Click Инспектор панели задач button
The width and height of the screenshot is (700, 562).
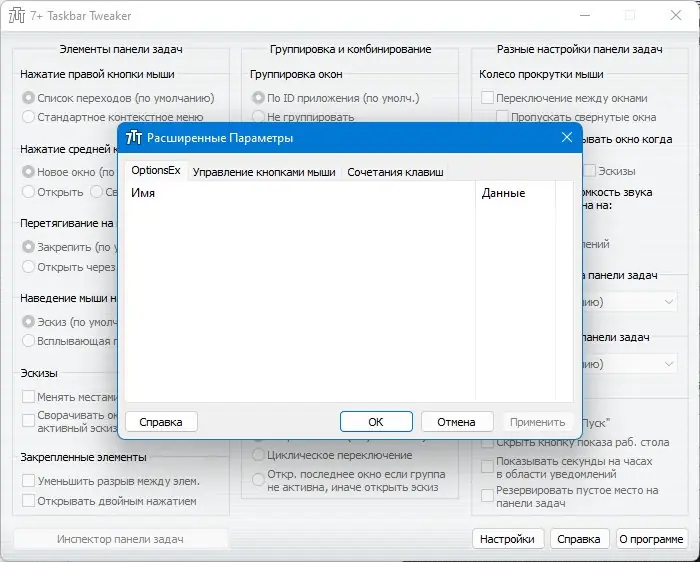tap(120, 539)
